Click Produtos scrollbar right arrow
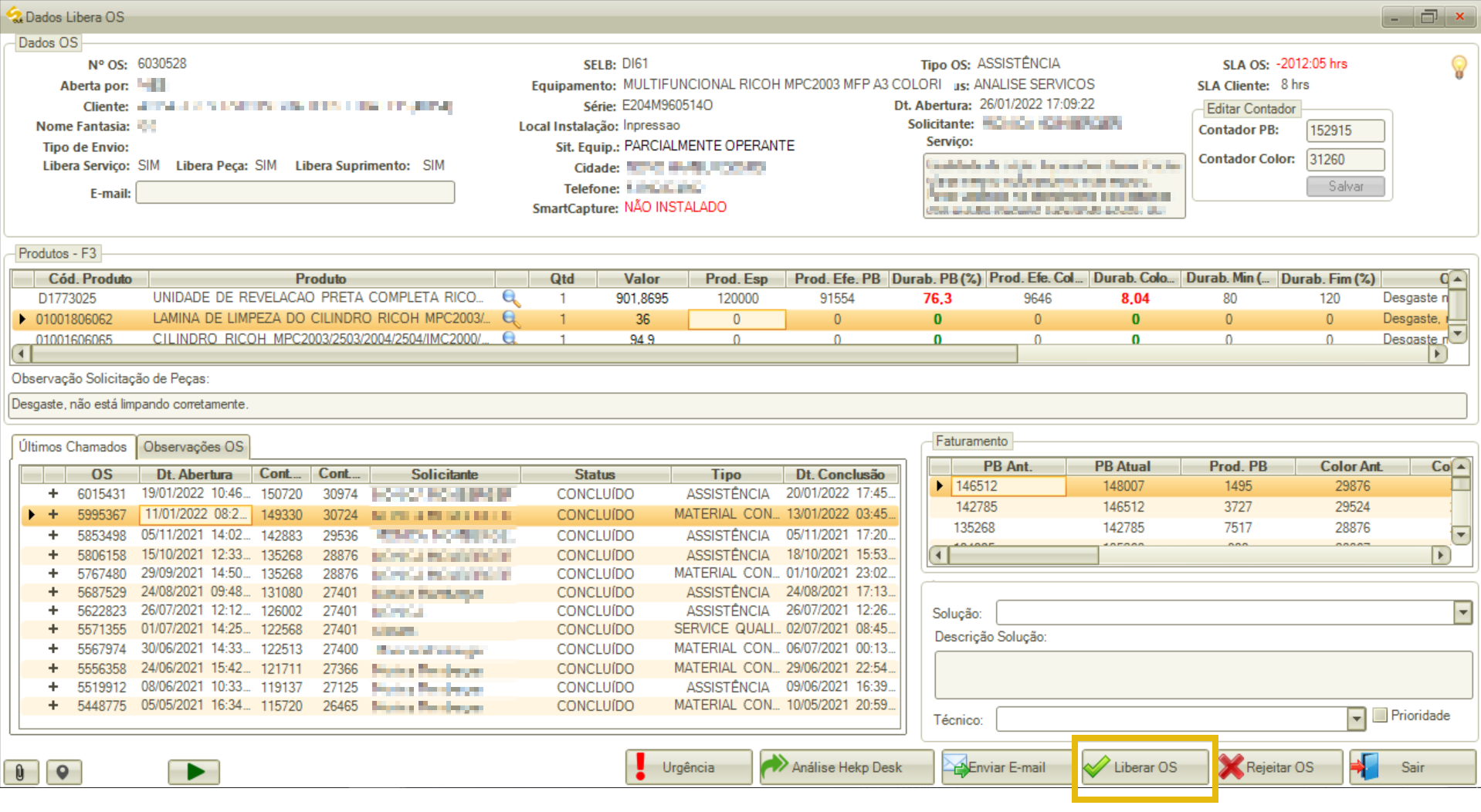The width and height of the screenshot is (1481, 812). pyautogui.click(x=1436, y=354)
